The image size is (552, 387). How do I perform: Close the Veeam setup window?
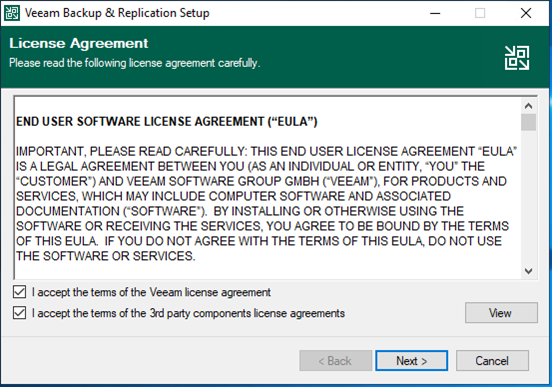tap(526, 13)
